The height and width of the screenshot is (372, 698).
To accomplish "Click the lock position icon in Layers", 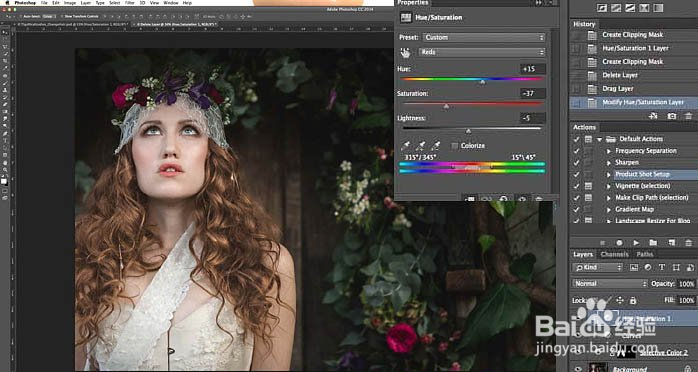I will 619,300.
